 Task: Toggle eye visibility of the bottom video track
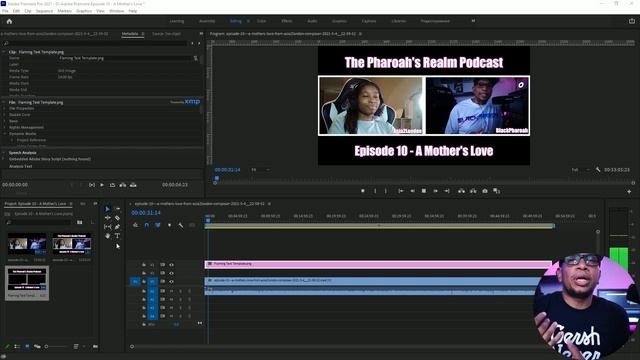(x=171, y=282)
